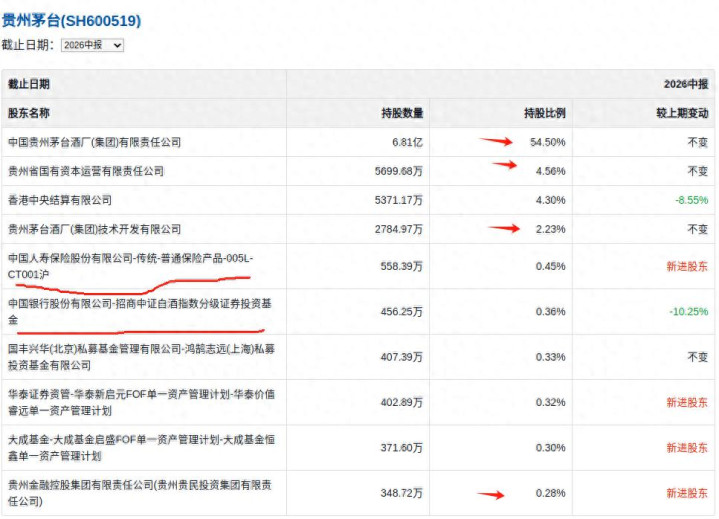Click the 5371.17万 holdings value
The width and height of the screenshot is (719, 519).
[x=398, y=200]
